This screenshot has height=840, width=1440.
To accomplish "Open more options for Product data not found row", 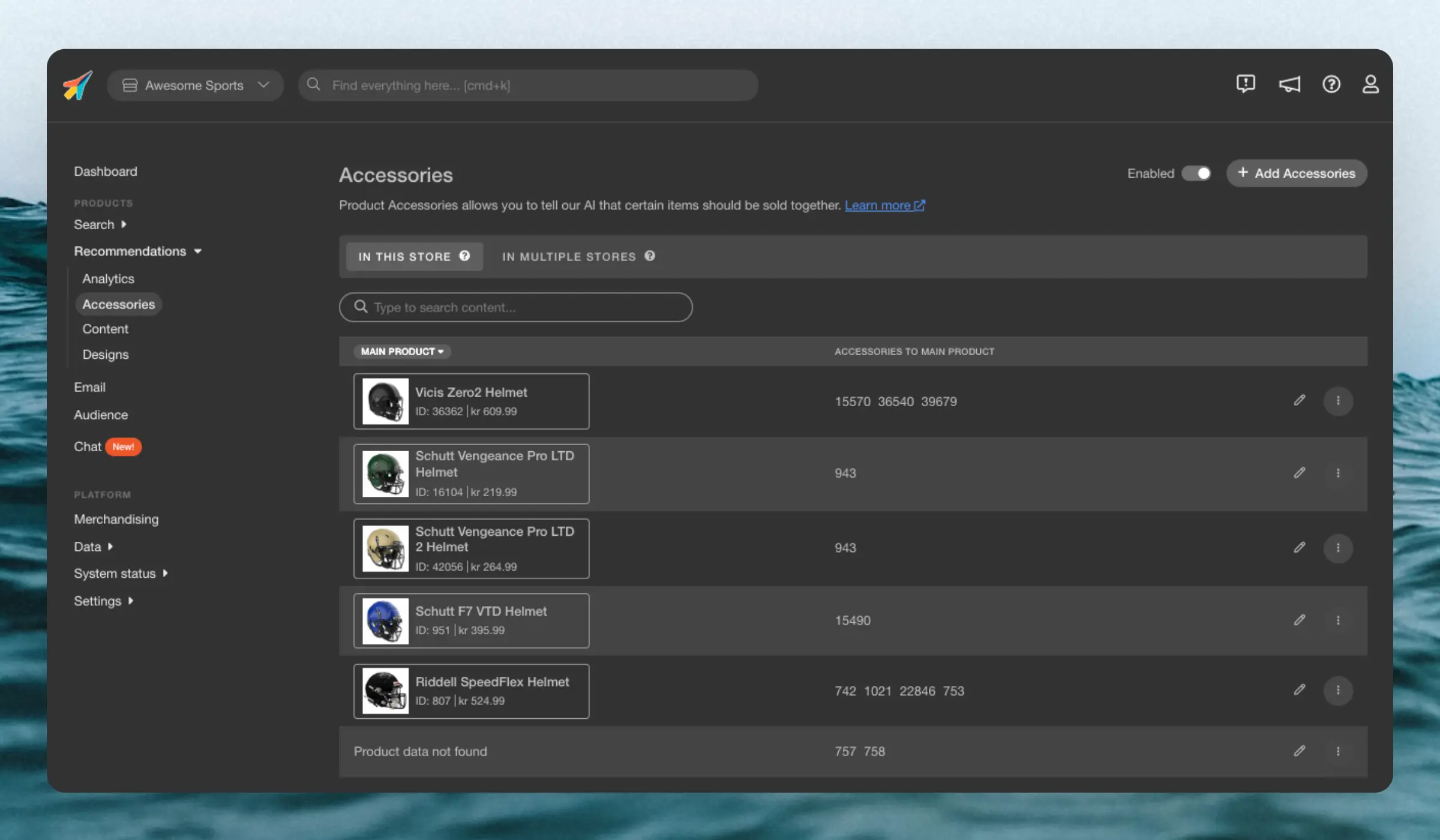I will 1338,751.
